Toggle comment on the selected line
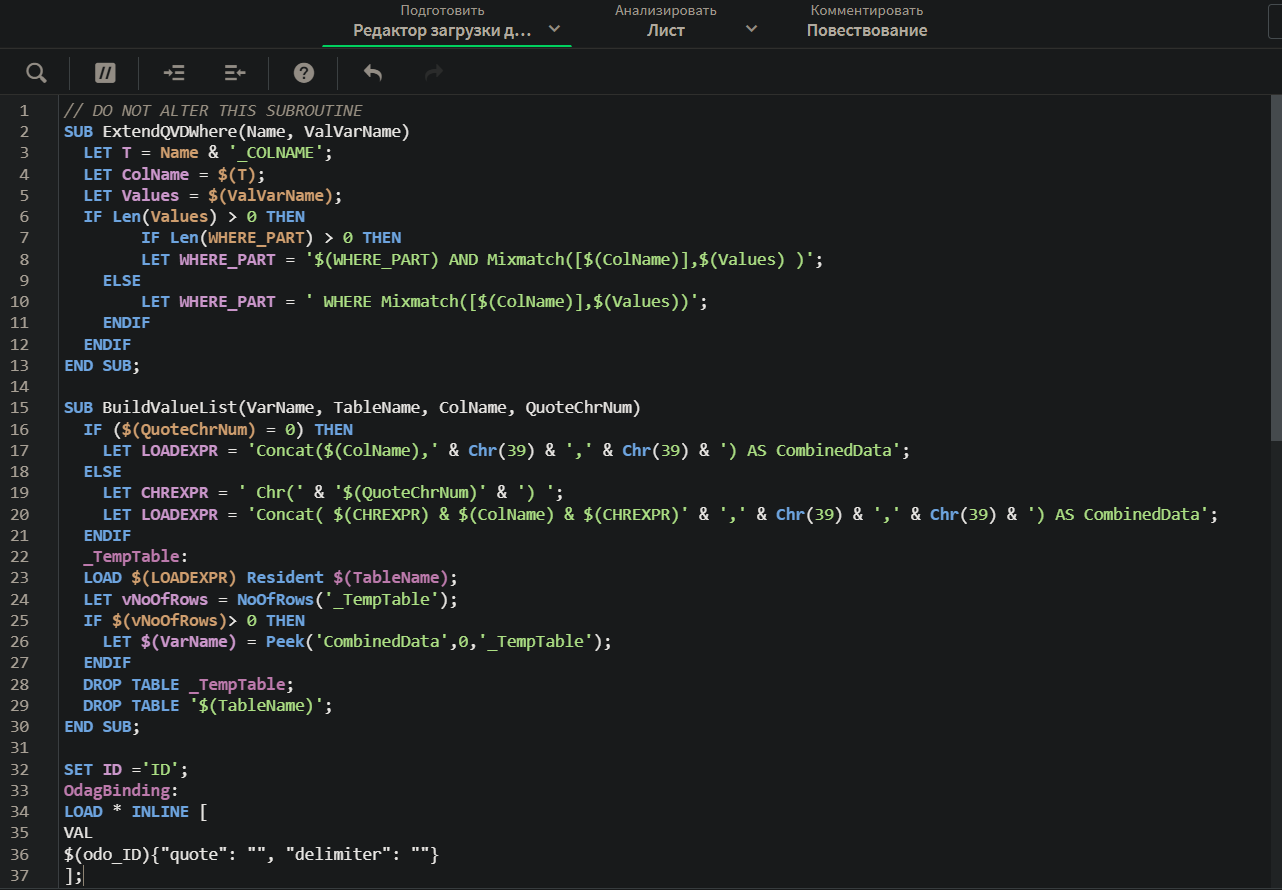The image size is (1282, 890). pos(105,73)
